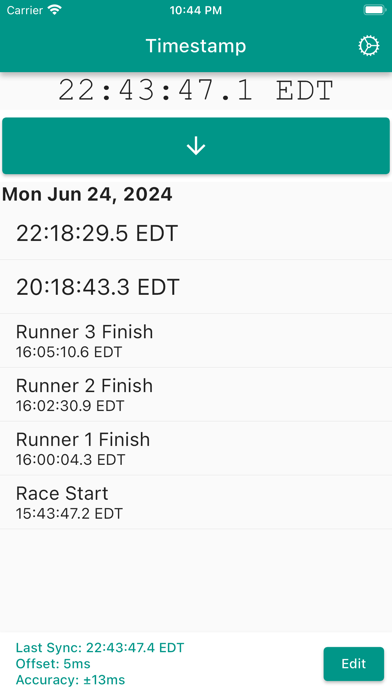
Task: Tap the Timestamp title in header
Action: point(196,46)
